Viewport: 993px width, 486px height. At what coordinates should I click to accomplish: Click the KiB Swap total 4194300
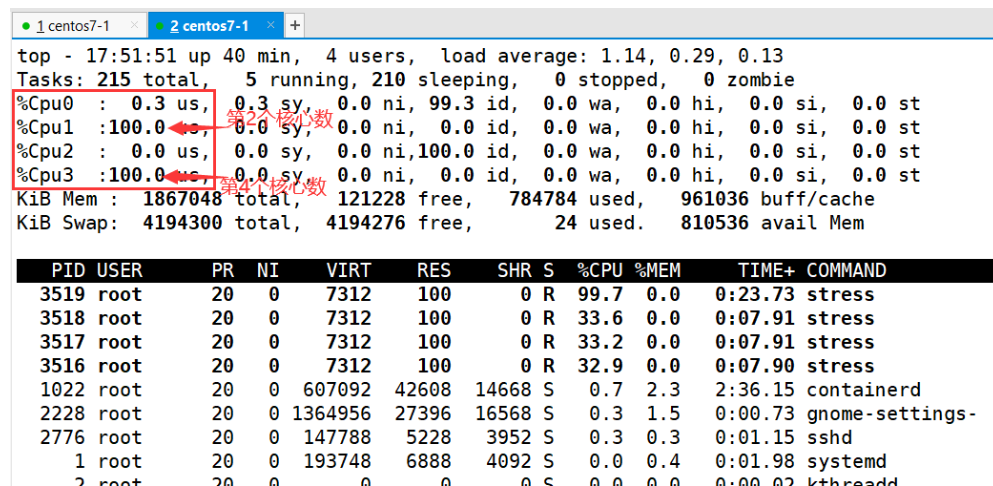click(182, 223)
